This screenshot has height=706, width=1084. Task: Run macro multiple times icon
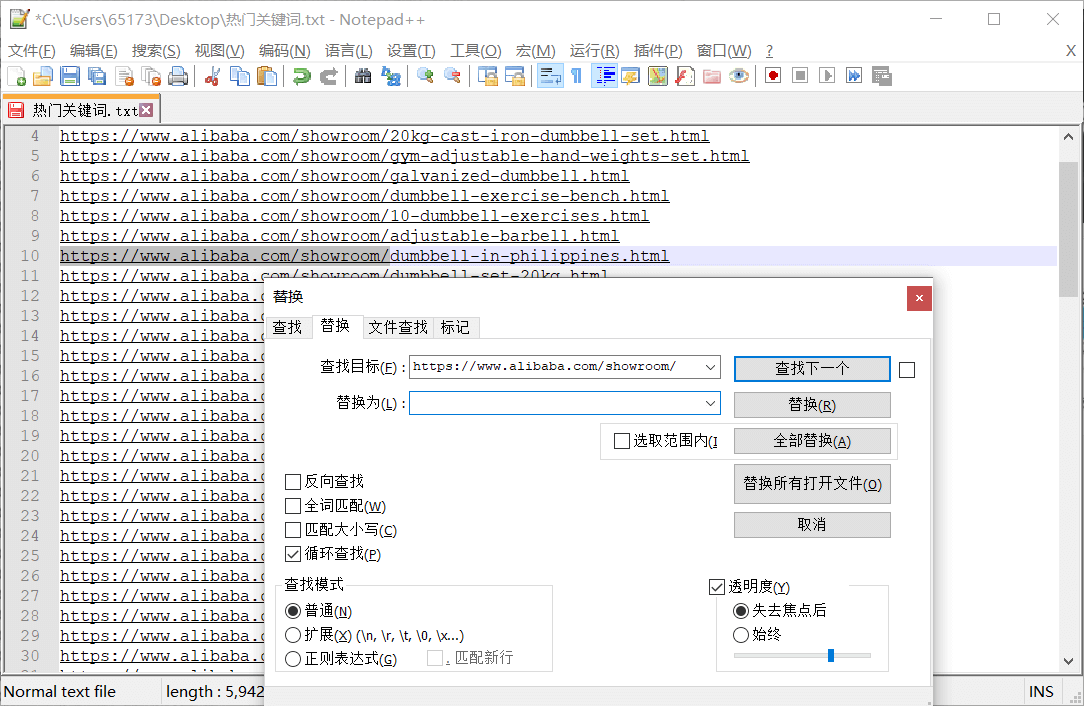pos(854,76)
